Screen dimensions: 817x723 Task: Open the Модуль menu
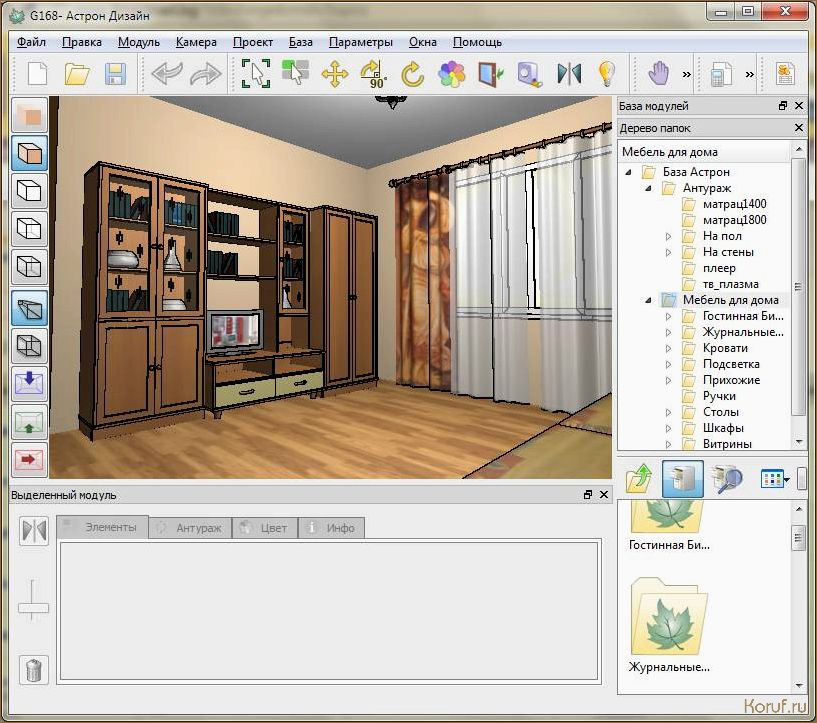click(x=139, y=42)
